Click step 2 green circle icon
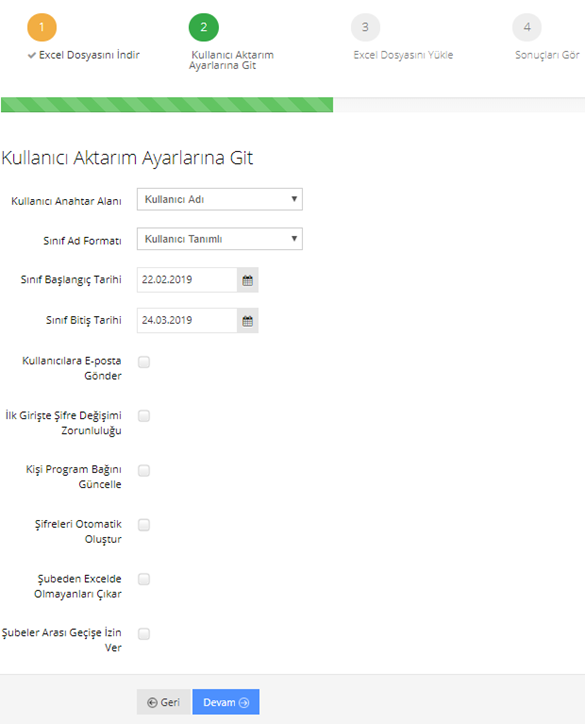Viewport: 585px width, 724px height. pos(204,27)
